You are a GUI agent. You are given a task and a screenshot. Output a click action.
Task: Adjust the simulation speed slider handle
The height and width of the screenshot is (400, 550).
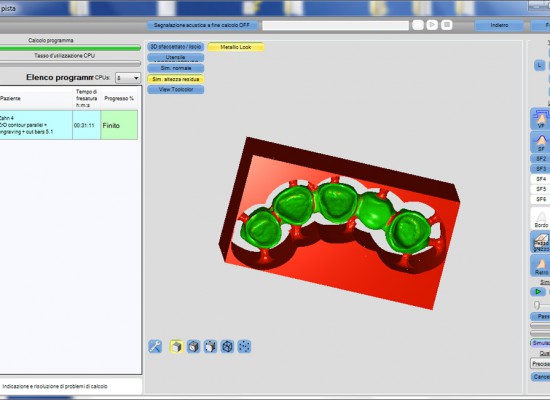tap(537, 305)
